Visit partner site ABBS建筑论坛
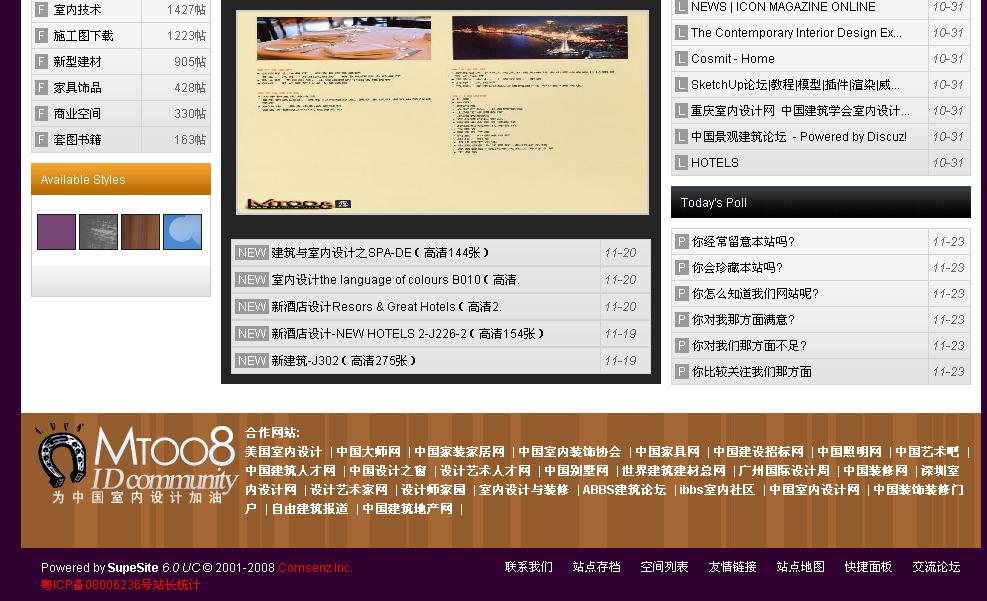This screenshot has height=601, width=987. pos(624,490)
